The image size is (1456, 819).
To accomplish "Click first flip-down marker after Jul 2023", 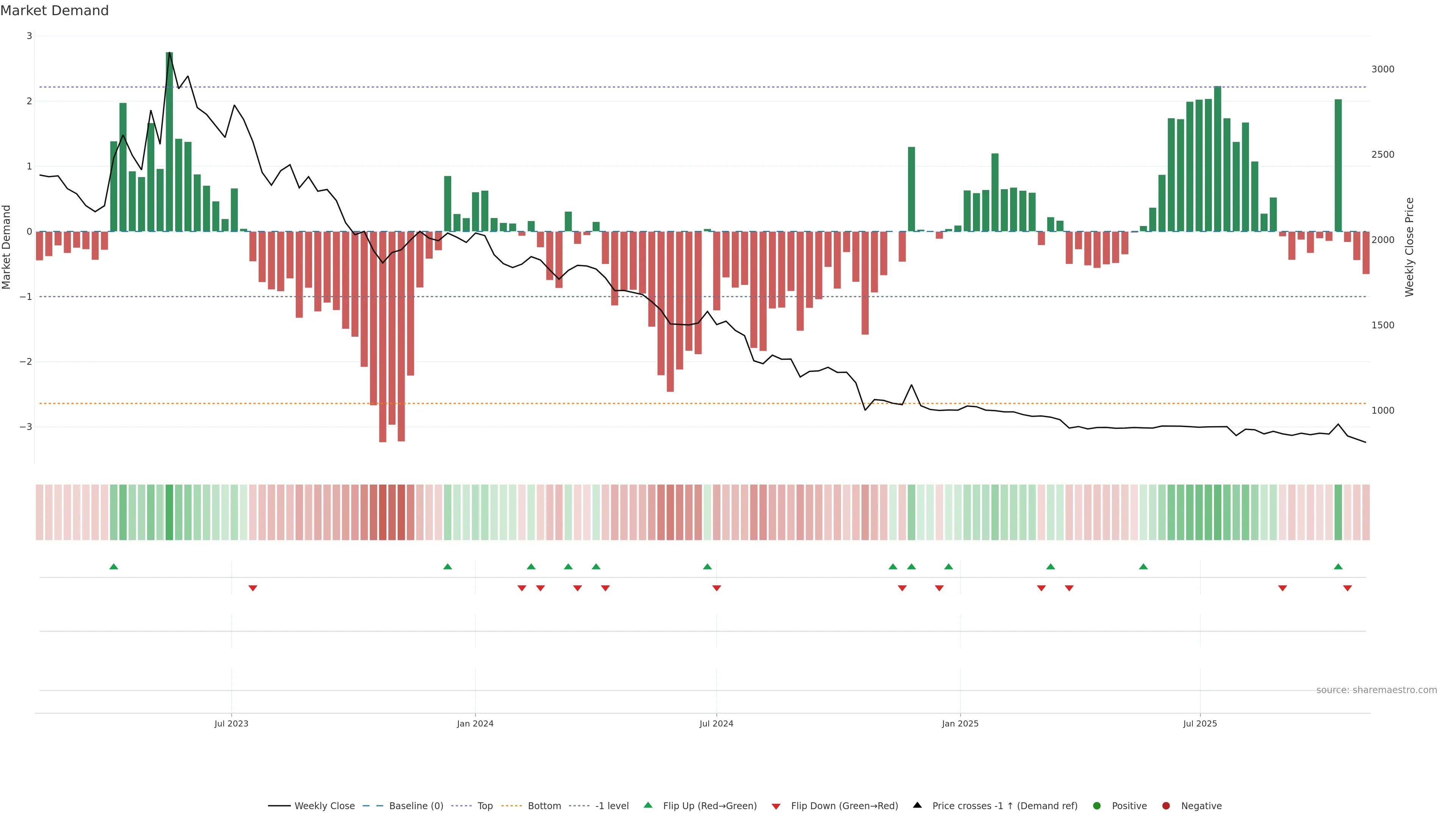I will click(x=253, y=588).
